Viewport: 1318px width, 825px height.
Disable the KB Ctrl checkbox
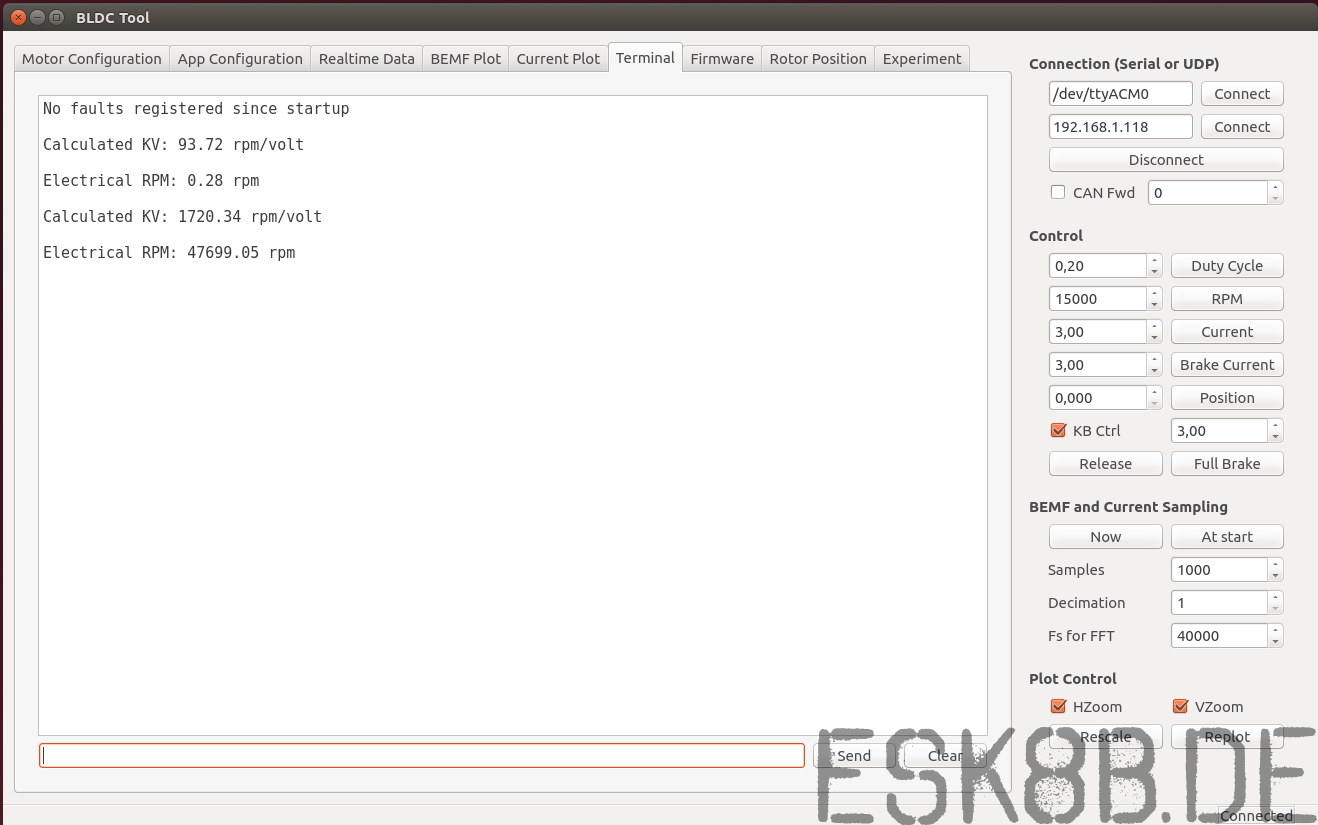1059,430
